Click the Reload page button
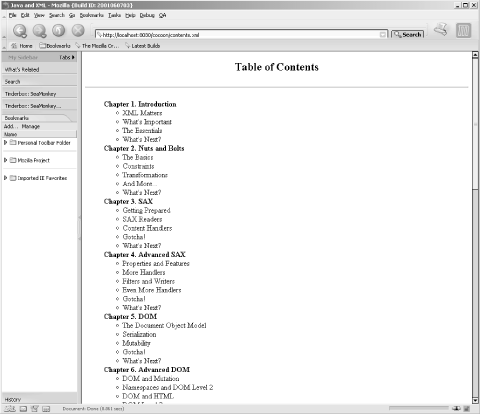The image size is (481, 414). [59, 30]
